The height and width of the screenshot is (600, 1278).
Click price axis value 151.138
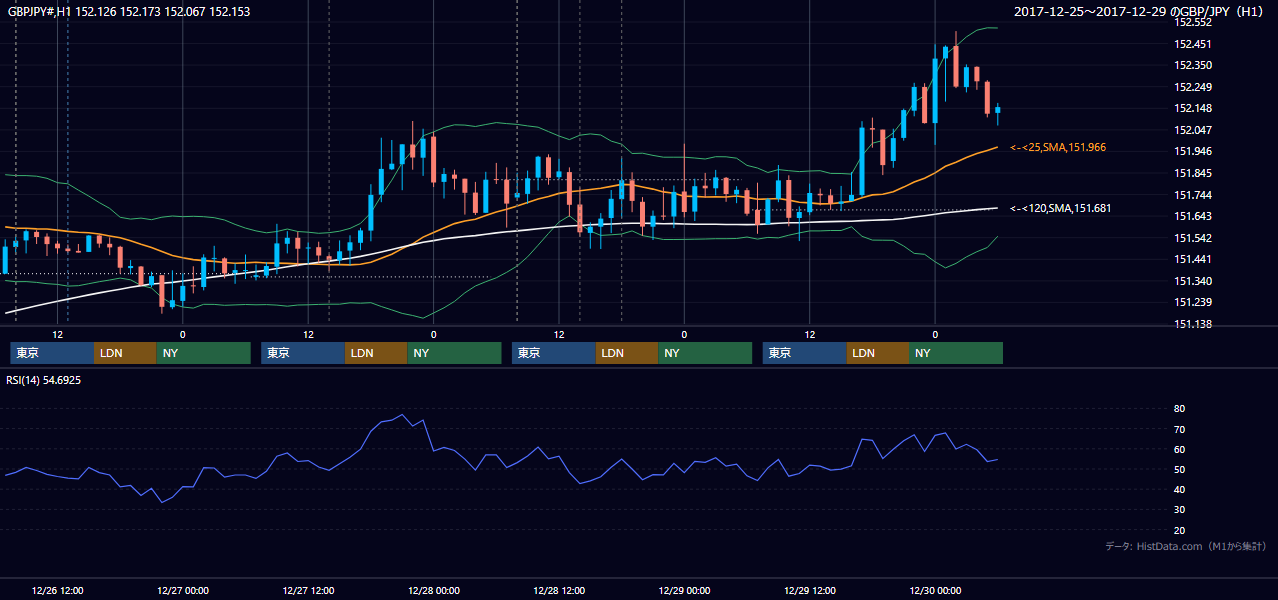pyautogui.click(x=1193, y=324)
